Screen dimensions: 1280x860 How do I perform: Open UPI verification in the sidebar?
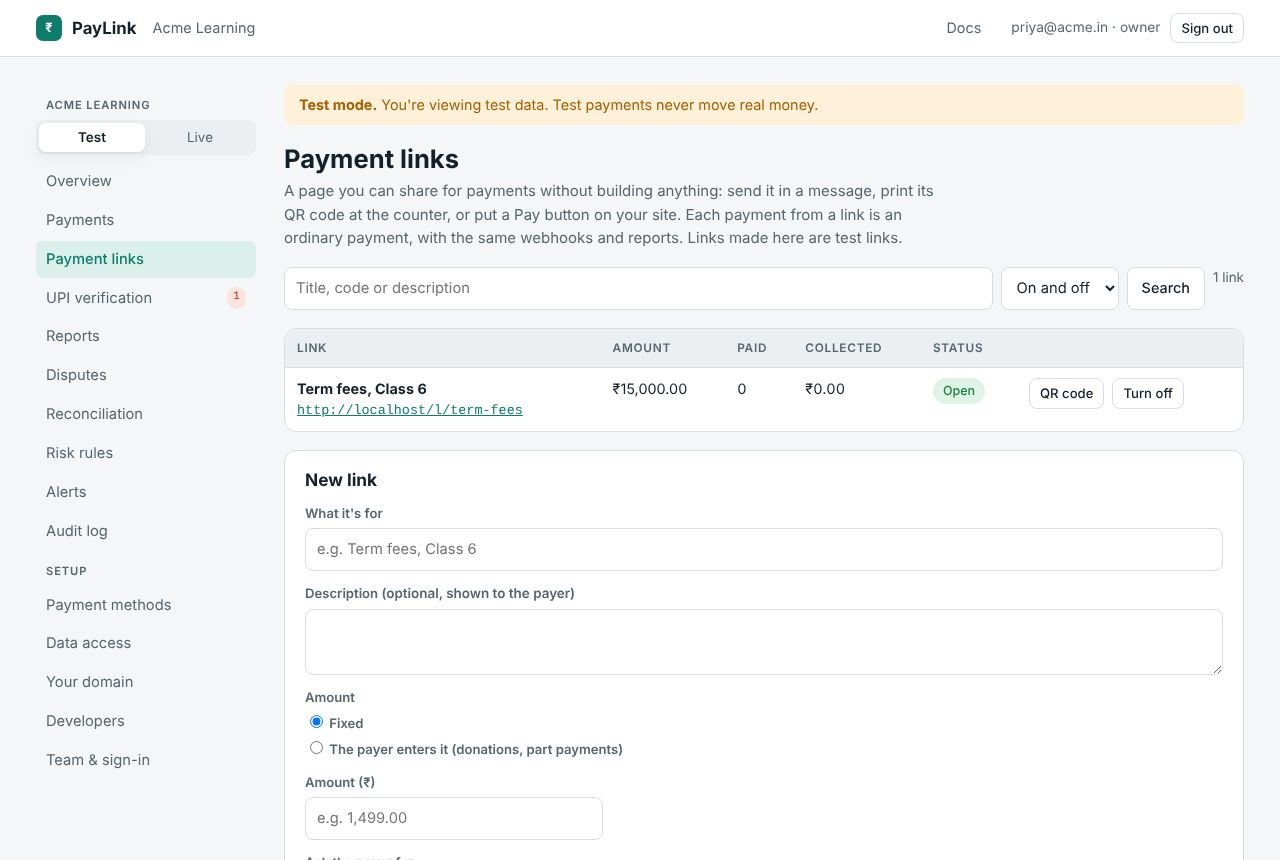pos(146,298)
